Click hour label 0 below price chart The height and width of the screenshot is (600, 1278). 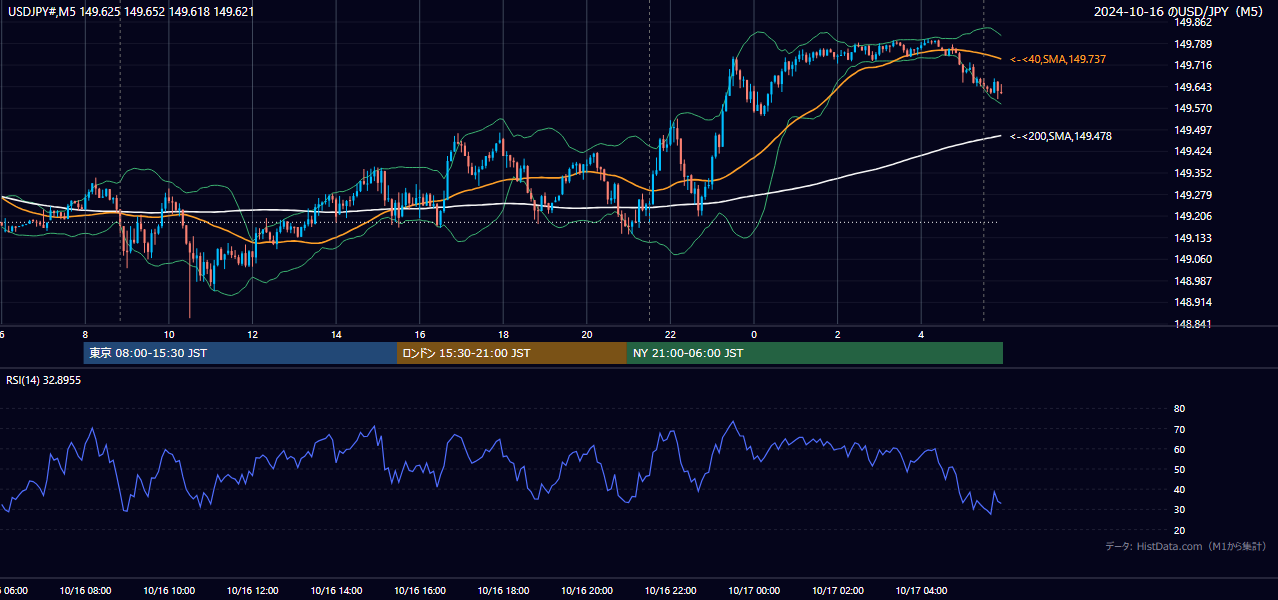click(754, 334)
